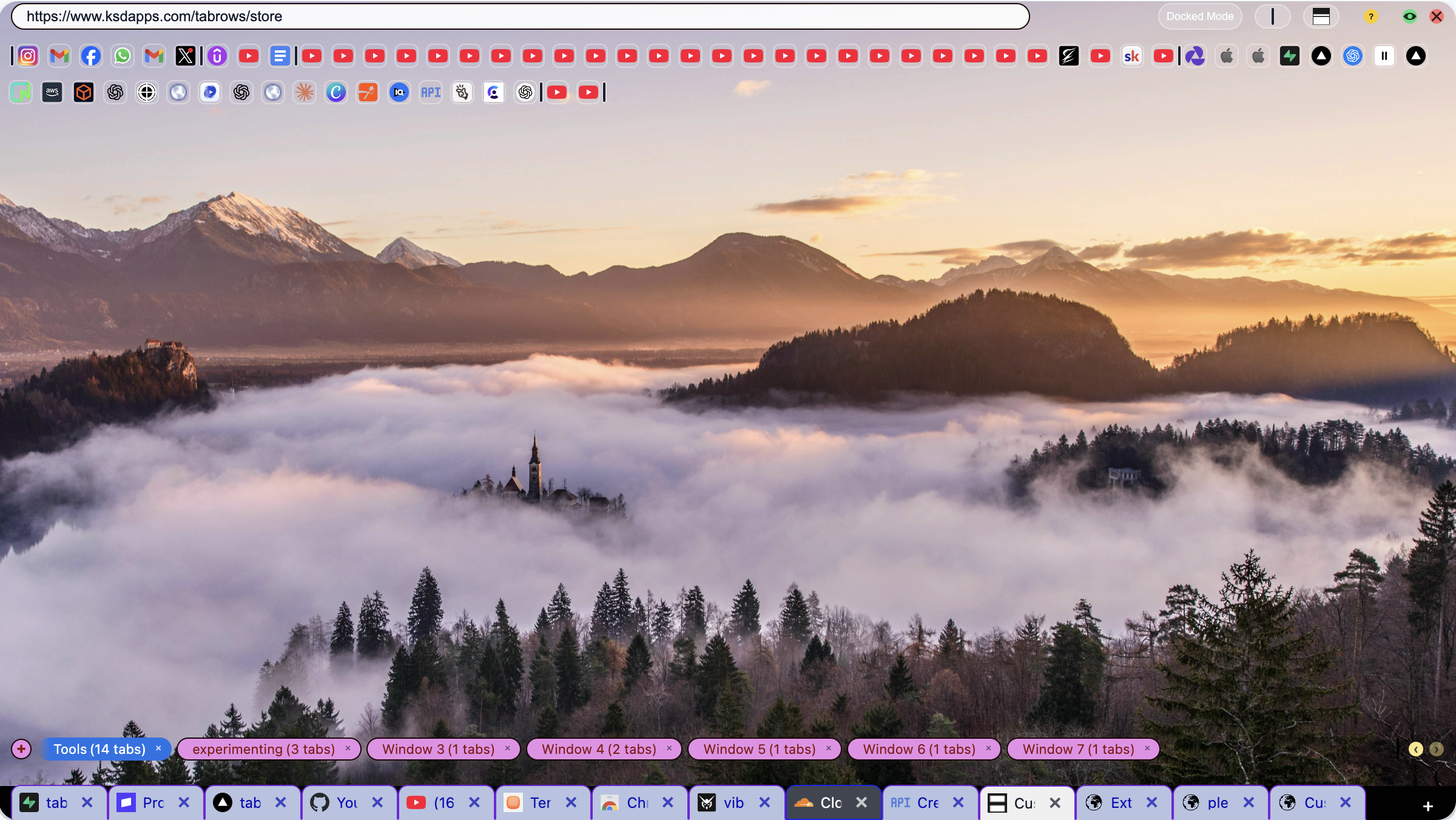Image resolution: width=1456 pixels, height=820 pixels.
Task: Open the Instagram shortcut icon
Action: click(x=28, y=56)
